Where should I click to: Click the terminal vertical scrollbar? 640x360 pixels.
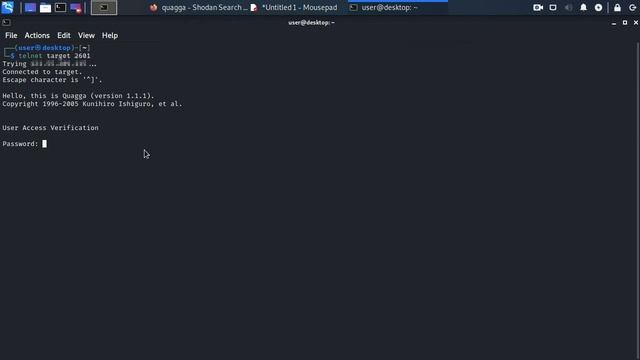(638, 200)
